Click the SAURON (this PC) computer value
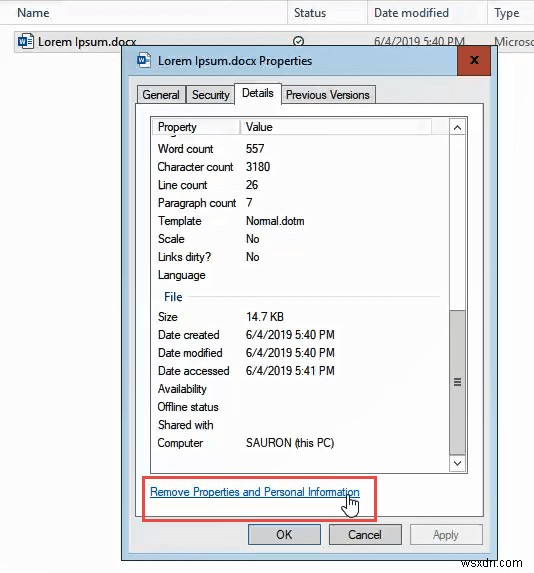Screen dimensions: 534x573 tap(290, 443)
